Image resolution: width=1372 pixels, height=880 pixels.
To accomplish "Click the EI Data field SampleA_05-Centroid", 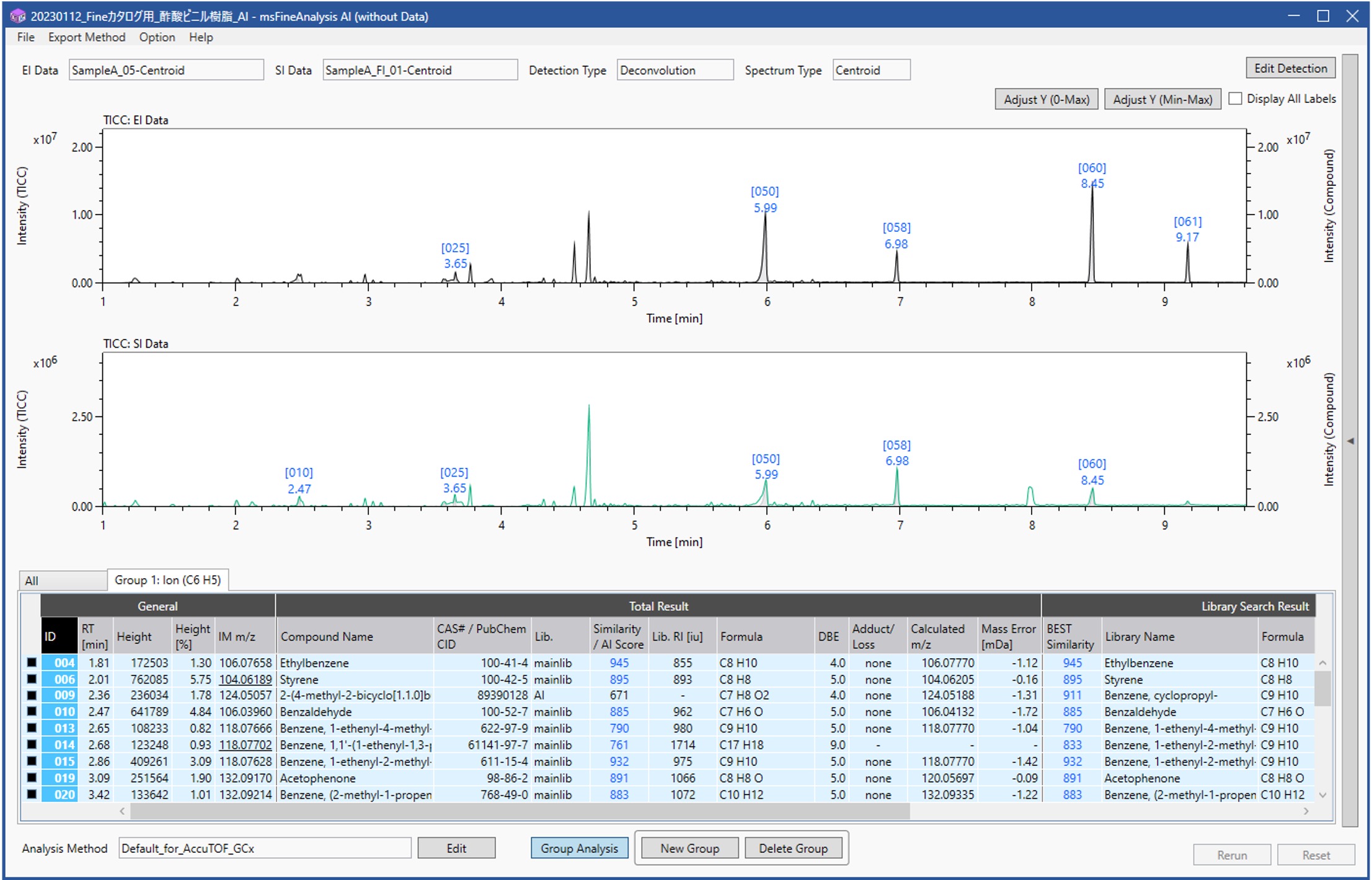I will click(166, 70).
